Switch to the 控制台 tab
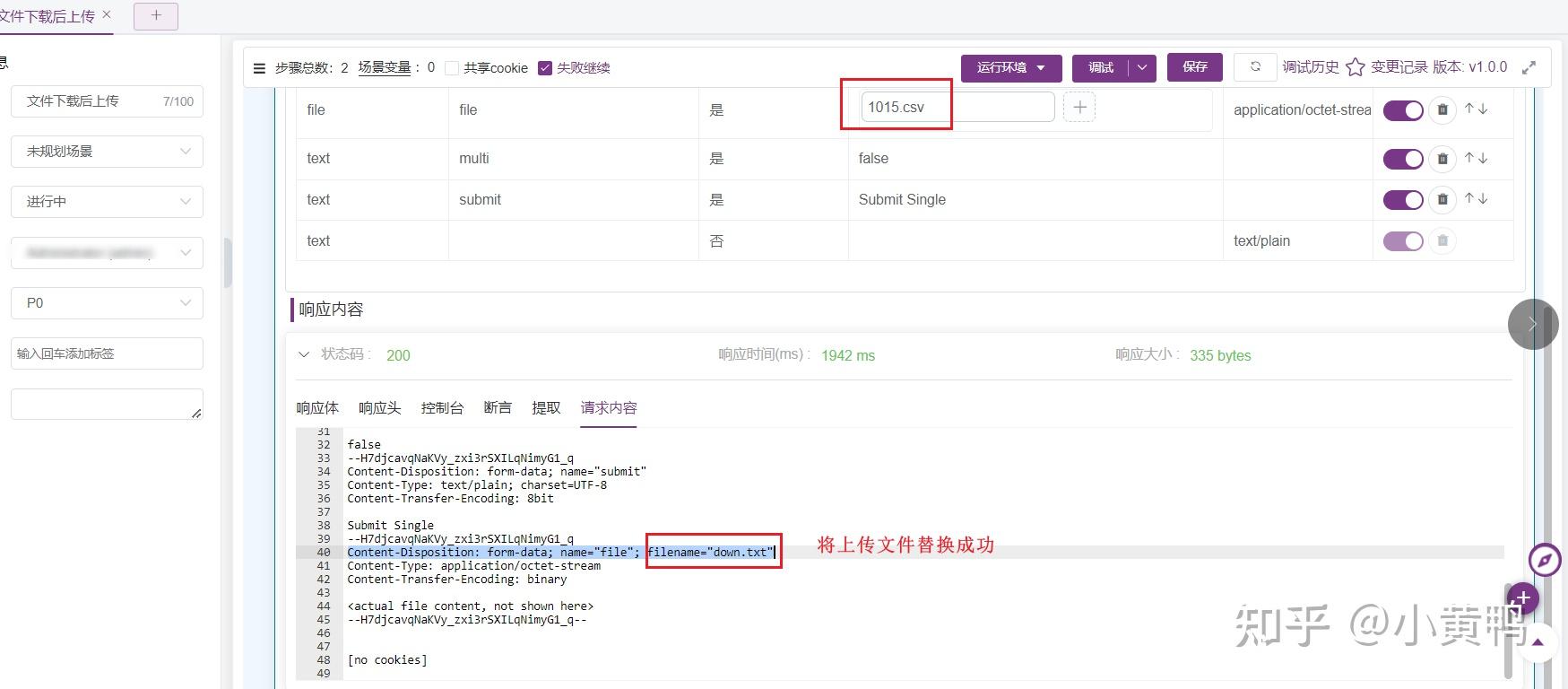The image size is (1568, 689). click(442, 408)
